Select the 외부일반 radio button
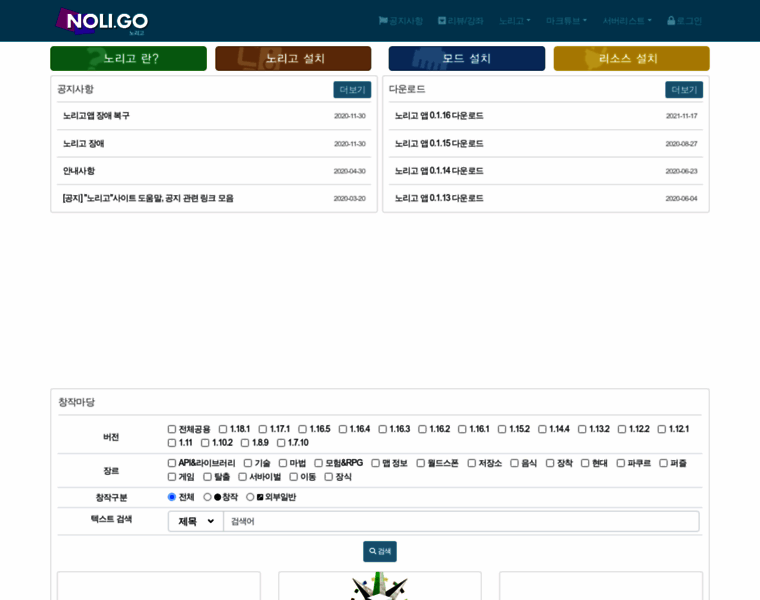 [x=250, y=497]
